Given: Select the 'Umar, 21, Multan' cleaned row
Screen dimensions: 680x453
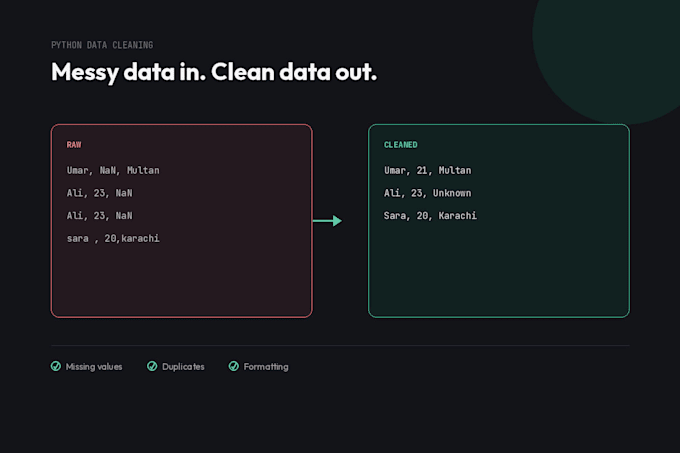Looking at the screenshot, I should [427, 170].
